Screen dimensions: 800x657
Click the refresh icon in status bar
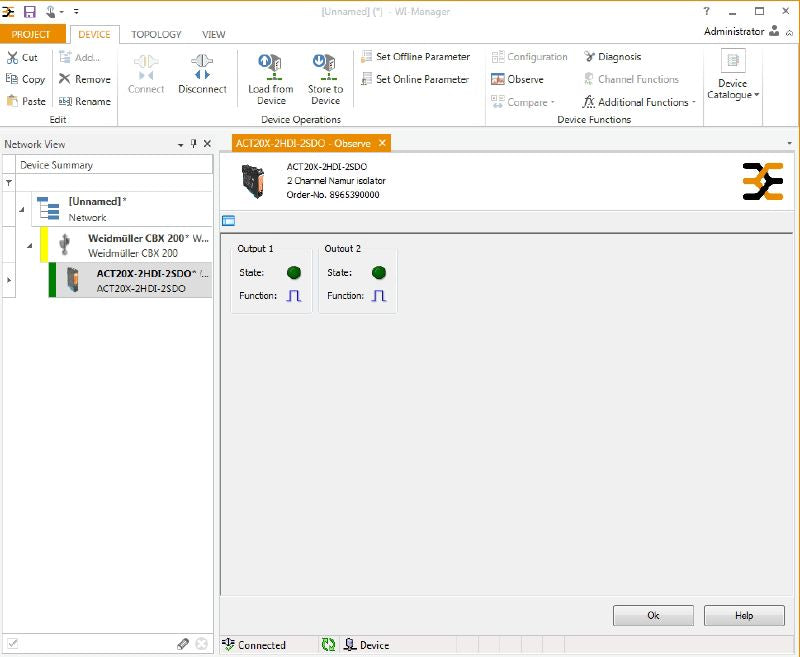click(x=328, y=645)
